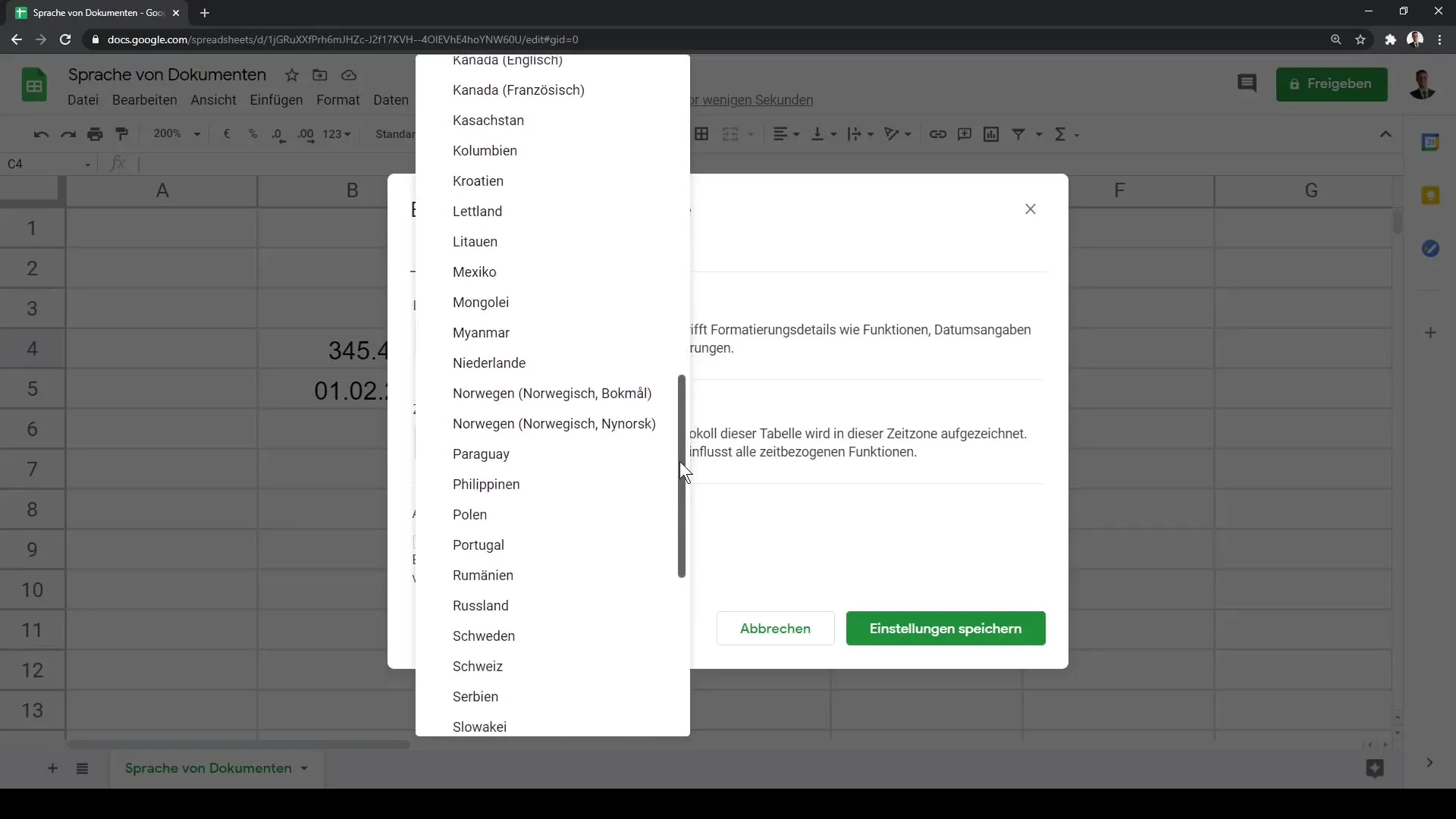Select the paint format tool
This screenshot has height=819, width=1456.
click(122, 134)
